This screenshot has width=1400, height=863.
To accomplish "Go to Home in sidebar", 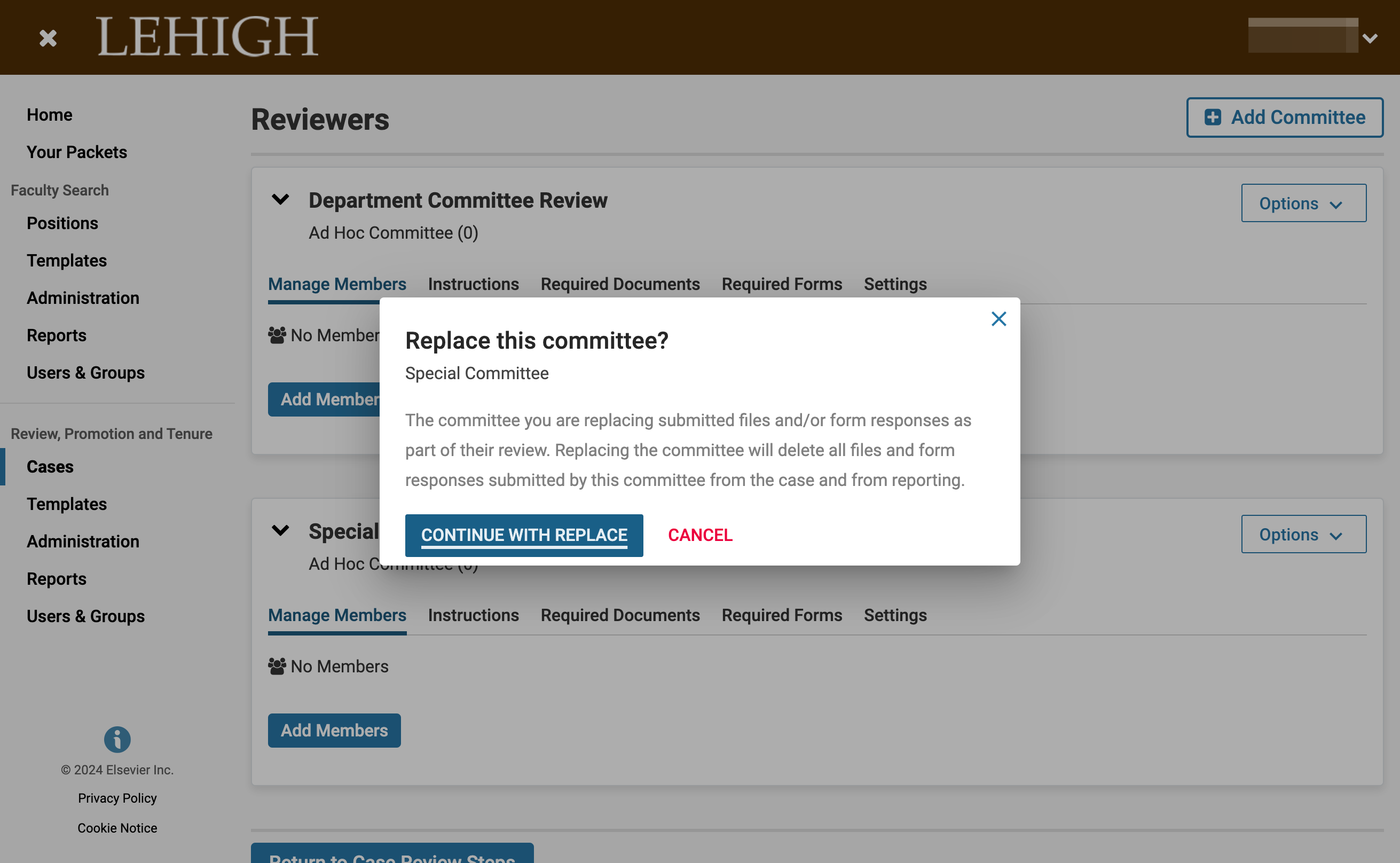I will click(50, 115).
